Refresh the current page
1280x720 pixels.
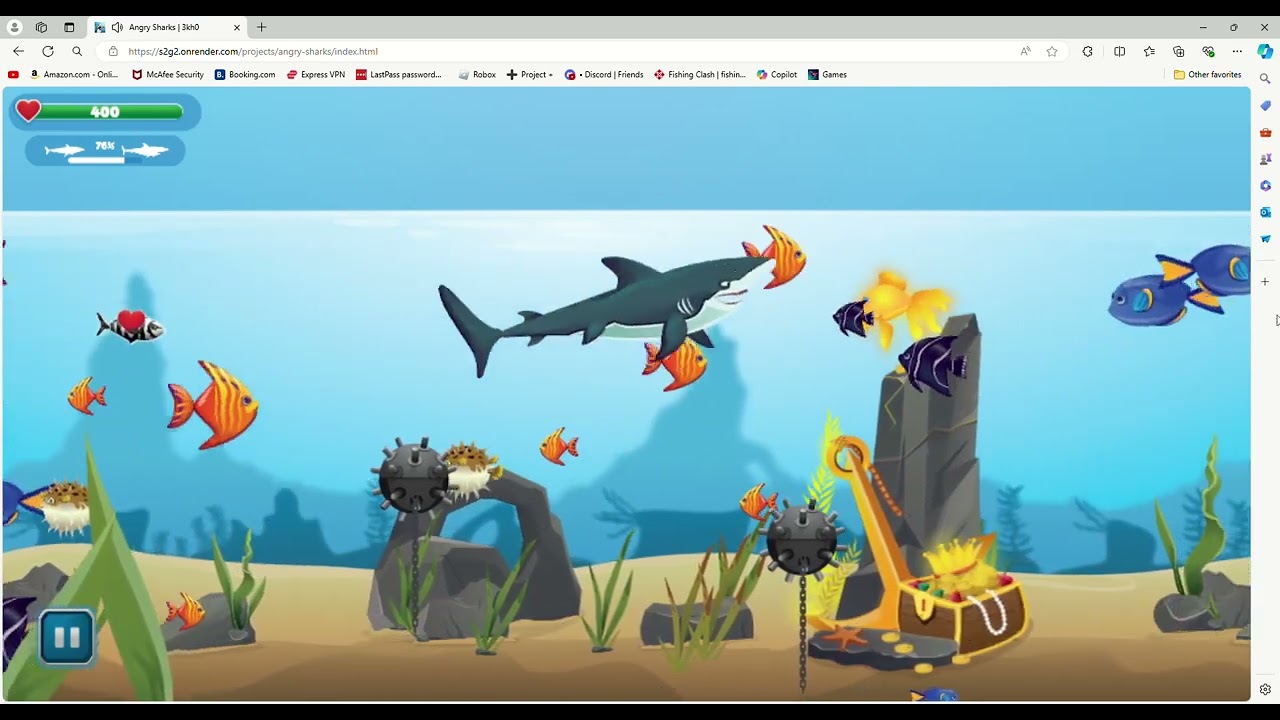[47, 51]
